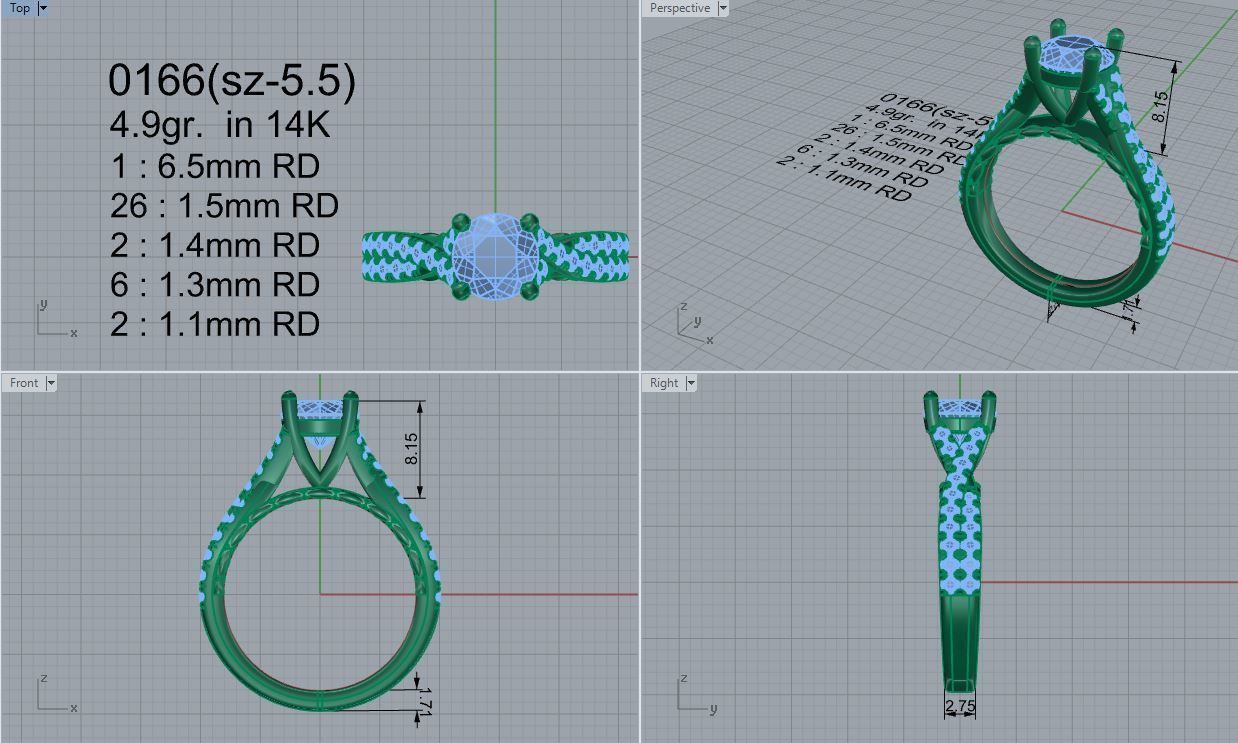
Task: Activate the Front viewport title
Action: (24, 383)
